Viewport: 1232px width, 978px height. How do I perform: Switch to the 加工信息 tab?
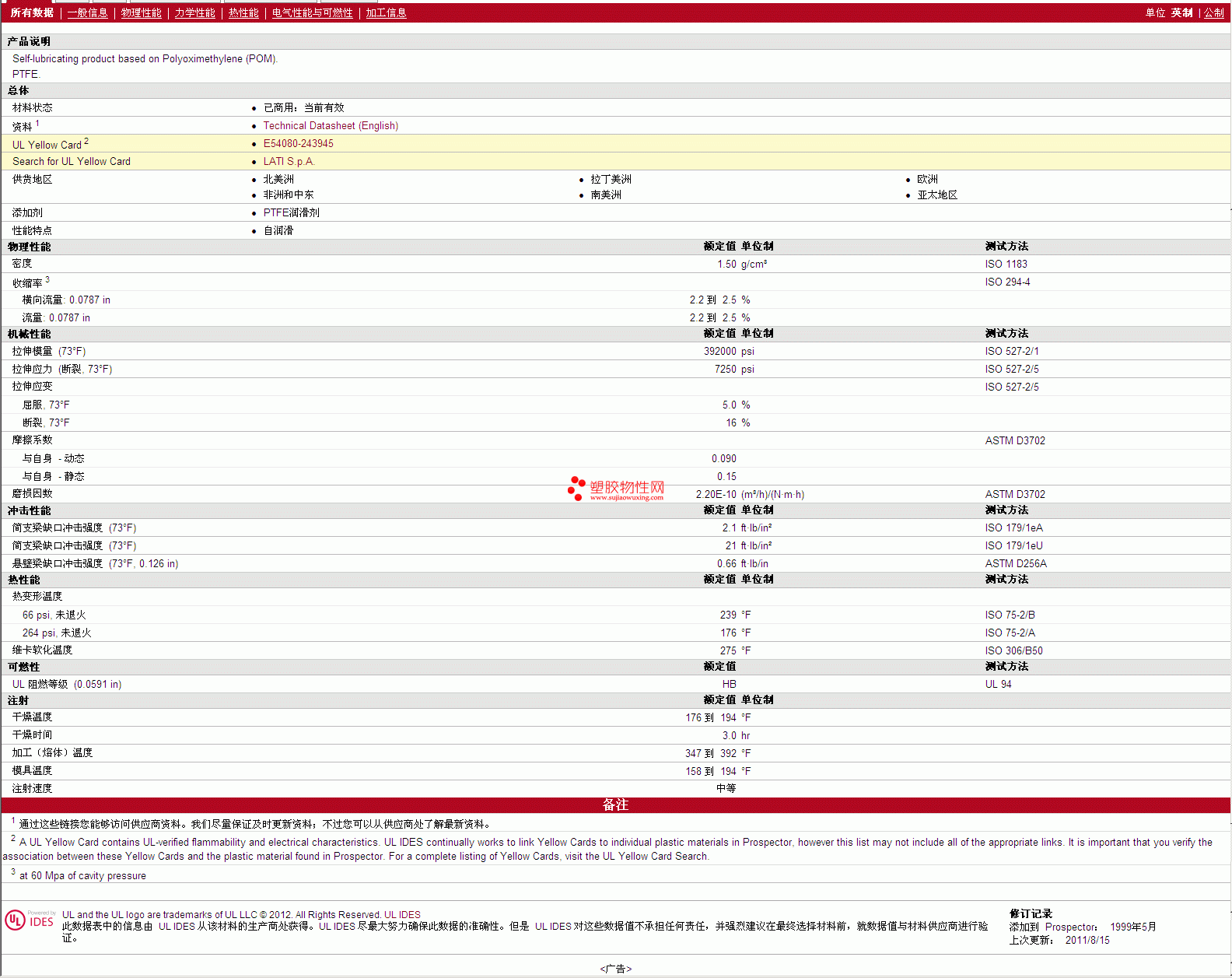tap(386, 13)
